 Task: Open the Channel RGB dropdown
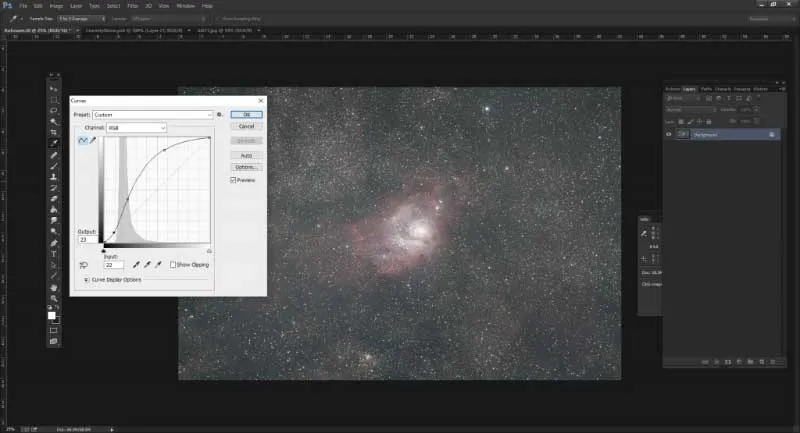click(137, 128)
